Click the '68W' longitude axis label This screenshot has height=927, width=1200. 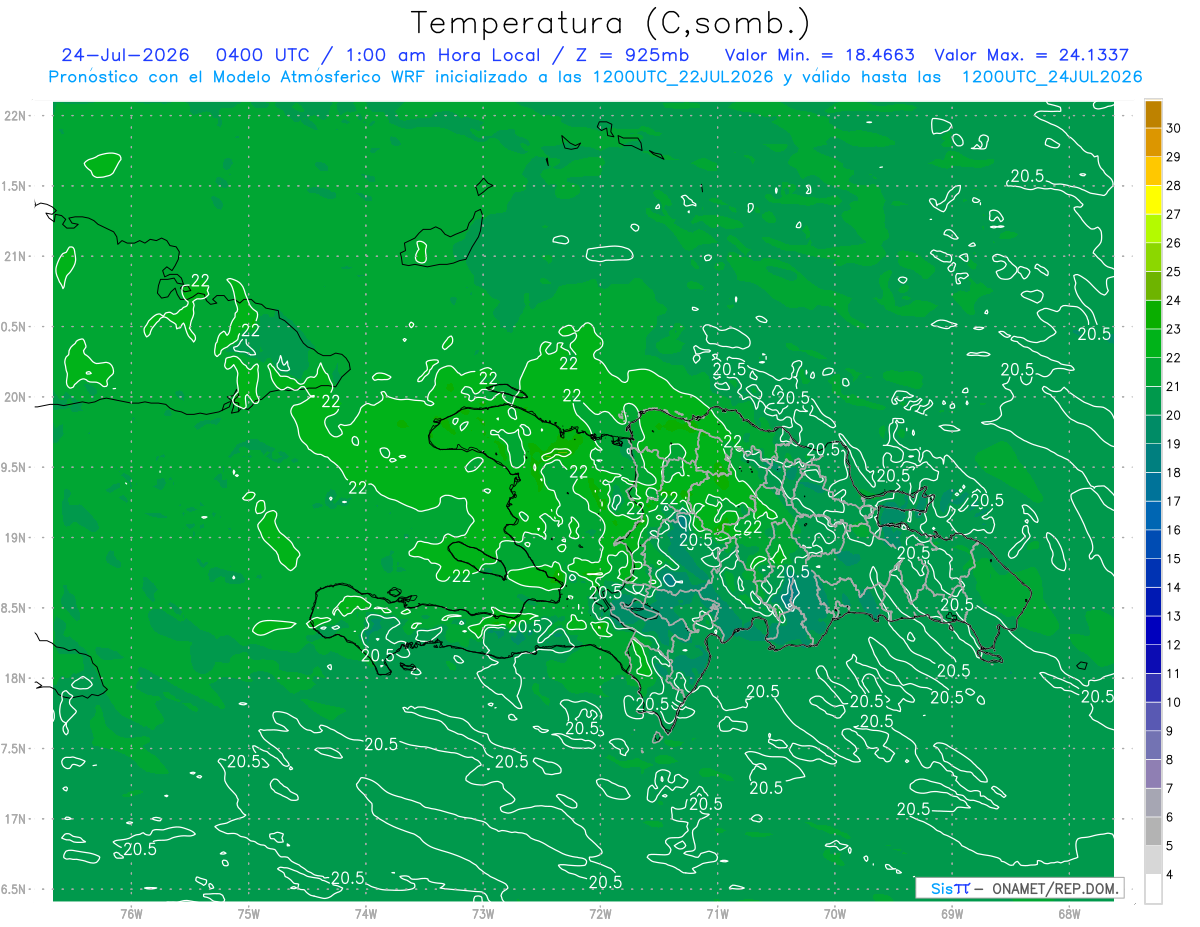click(1068, 912)
